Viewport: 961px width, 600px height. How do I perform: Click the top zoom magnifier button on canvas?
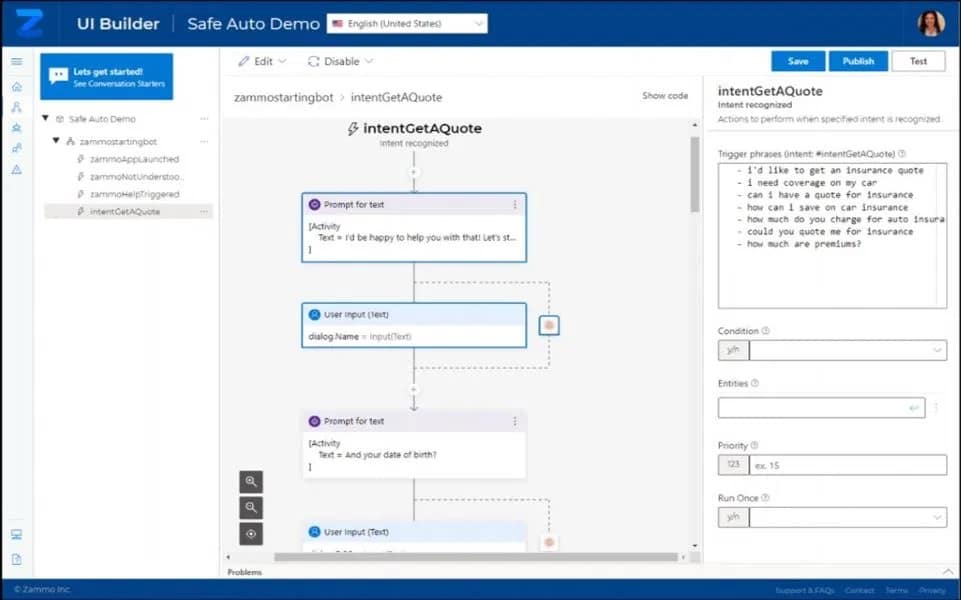pyautogui.click(x=251, y=482)
